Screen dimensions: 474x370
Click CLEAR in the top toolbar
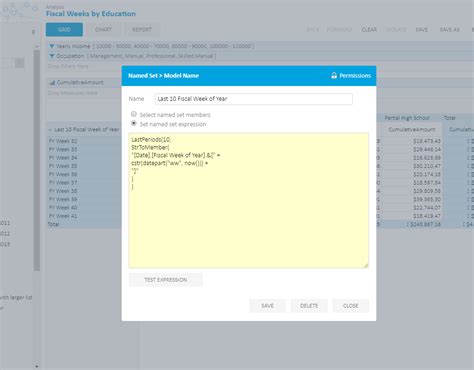(369, 30)
